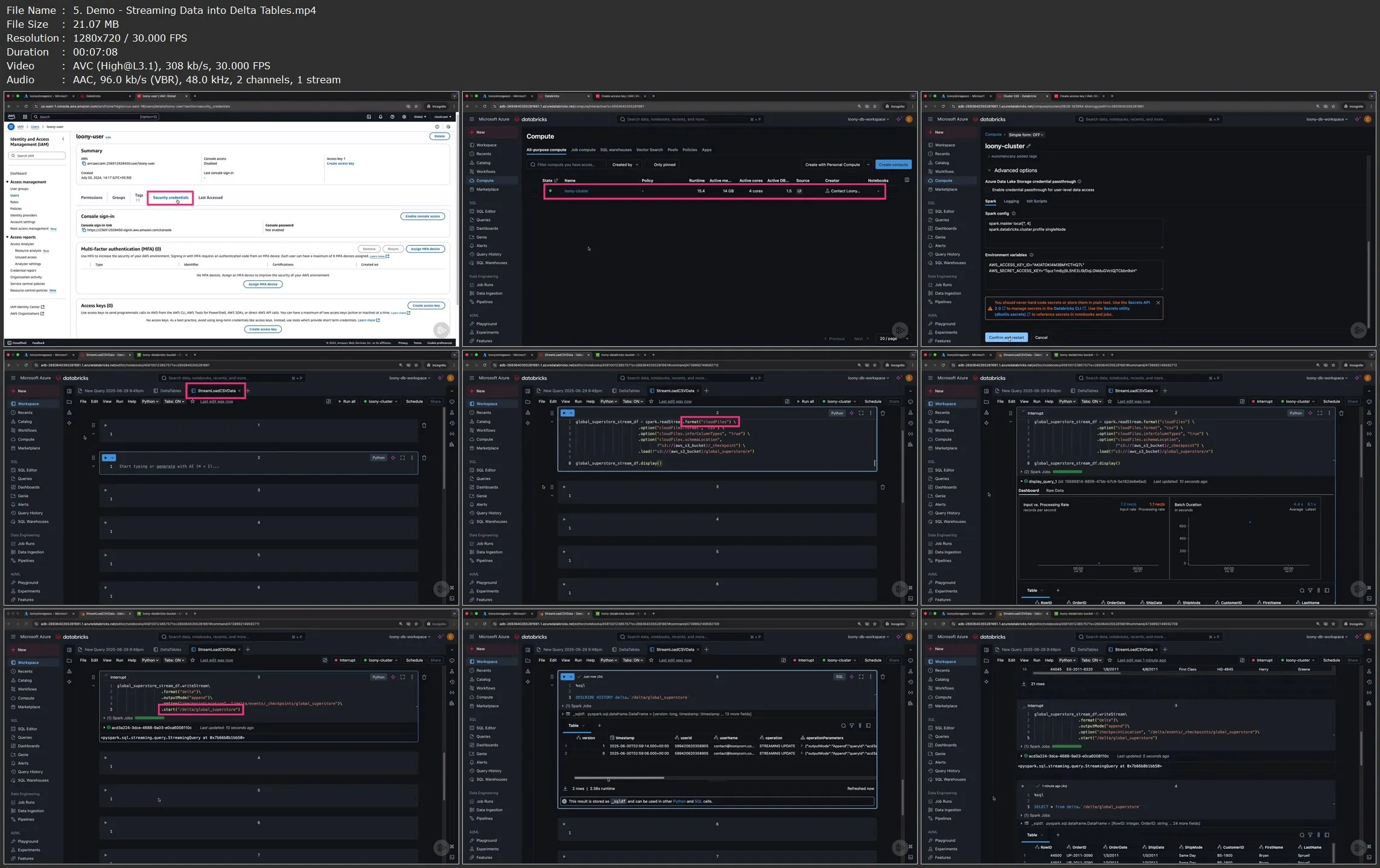Image resolution: width=1380 pixels, height=868 pixels.
Task: Copy the loony-user ARN icon
Action: [84, 163]
